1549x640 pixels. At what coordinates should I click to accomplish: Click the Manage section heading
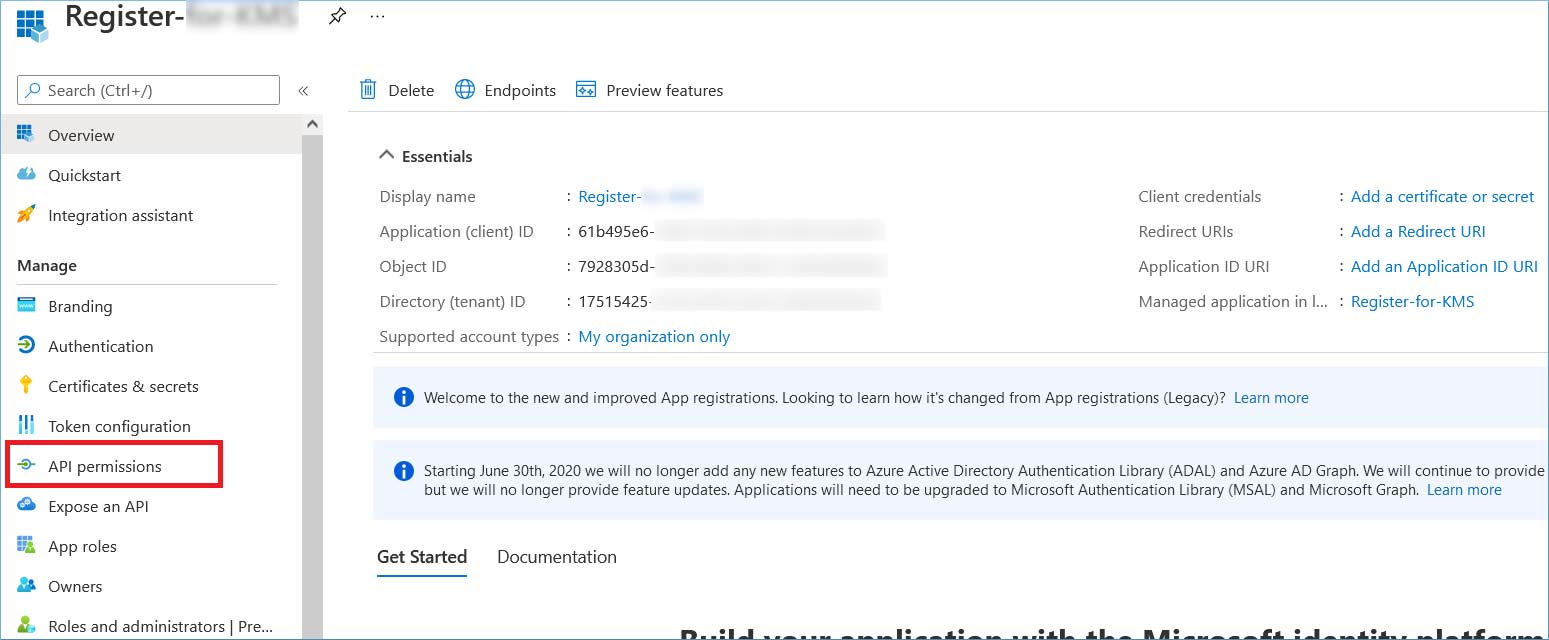point(47,266)
